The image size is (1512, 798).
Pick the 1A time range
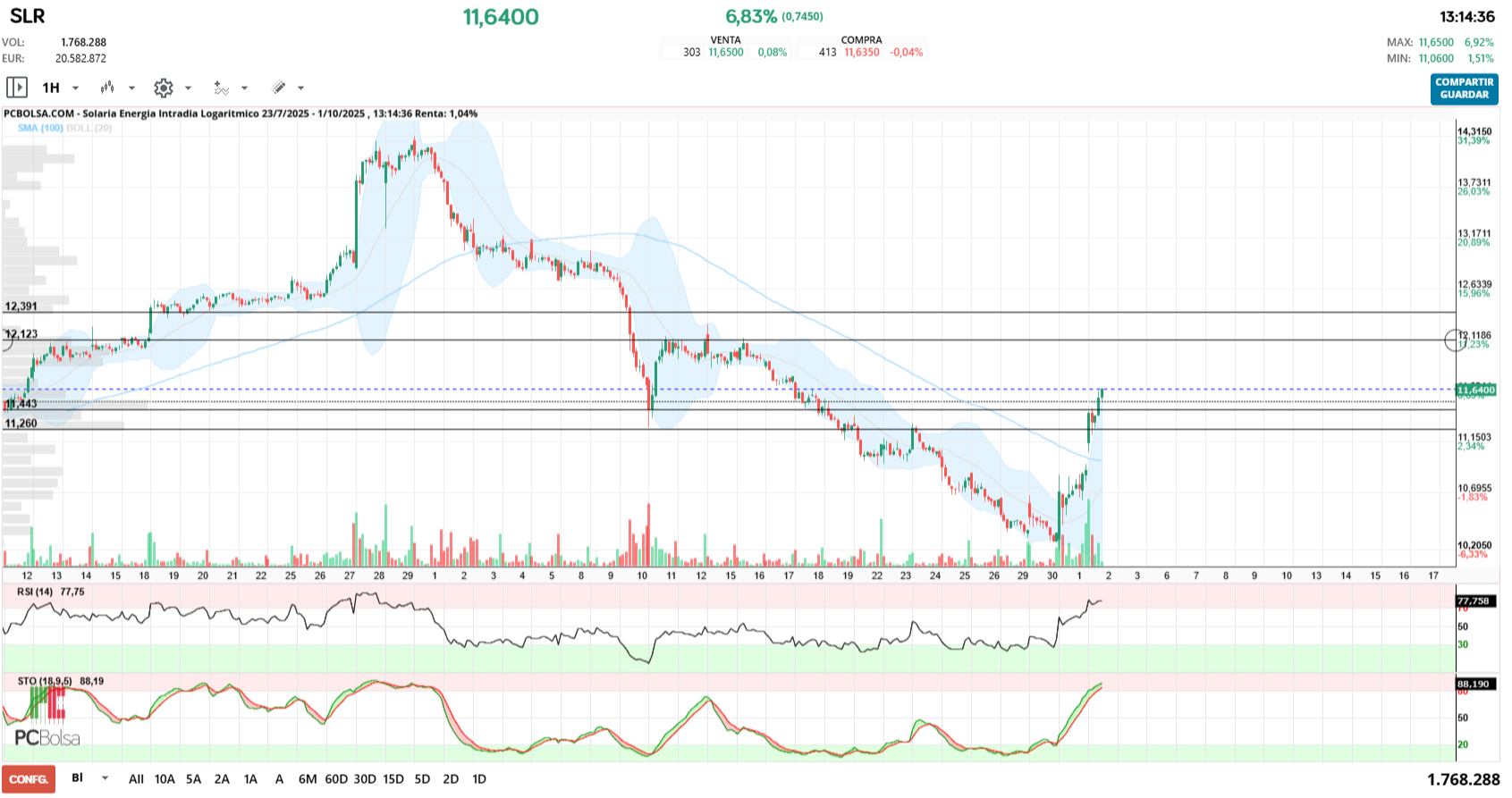pyautogui.click(x=250, y=779)
